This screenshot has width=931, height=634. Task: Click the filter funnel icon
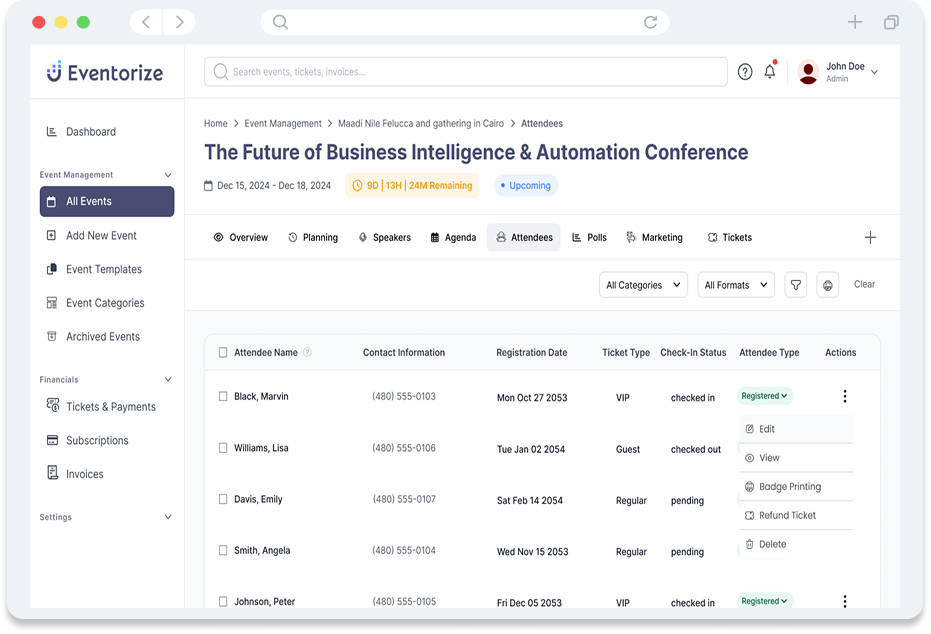795,285
